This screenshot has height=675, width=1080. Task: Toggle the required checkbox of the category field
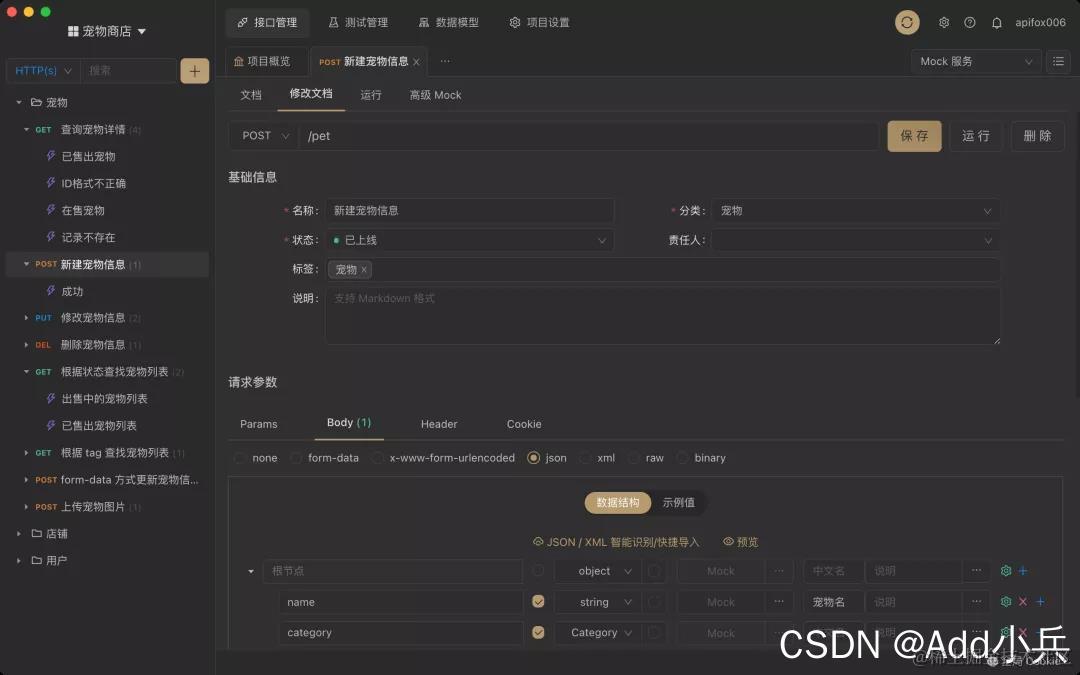(x=538, y=632)
